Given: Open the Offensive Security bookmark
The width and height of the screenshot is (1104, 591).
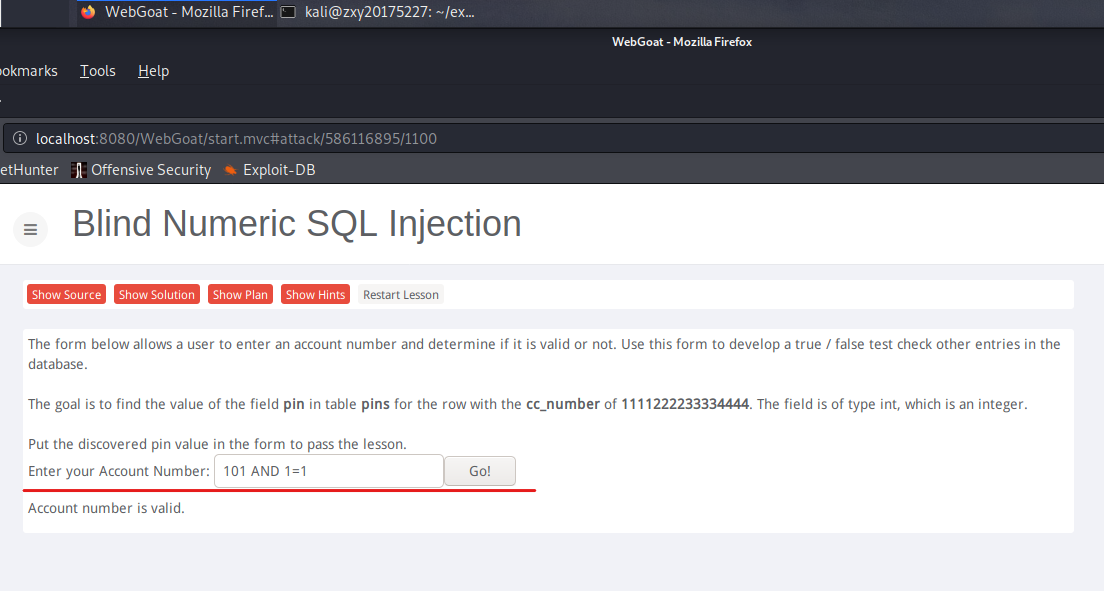Looking at the screenshot, I should tap(141, 170).
